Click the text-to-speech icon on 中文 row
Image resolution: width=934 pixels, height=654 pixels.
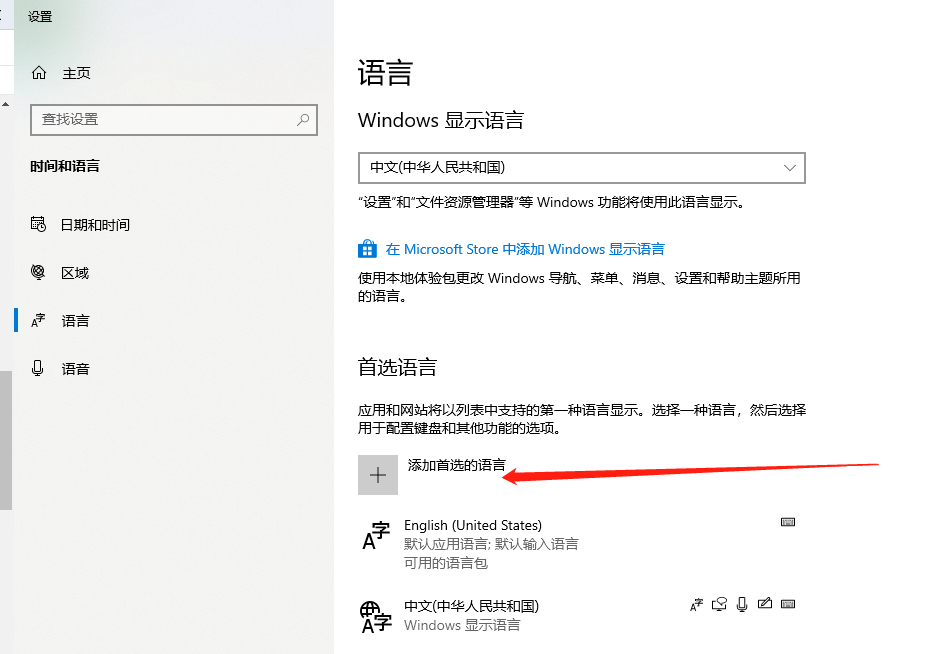click(719, 604)
